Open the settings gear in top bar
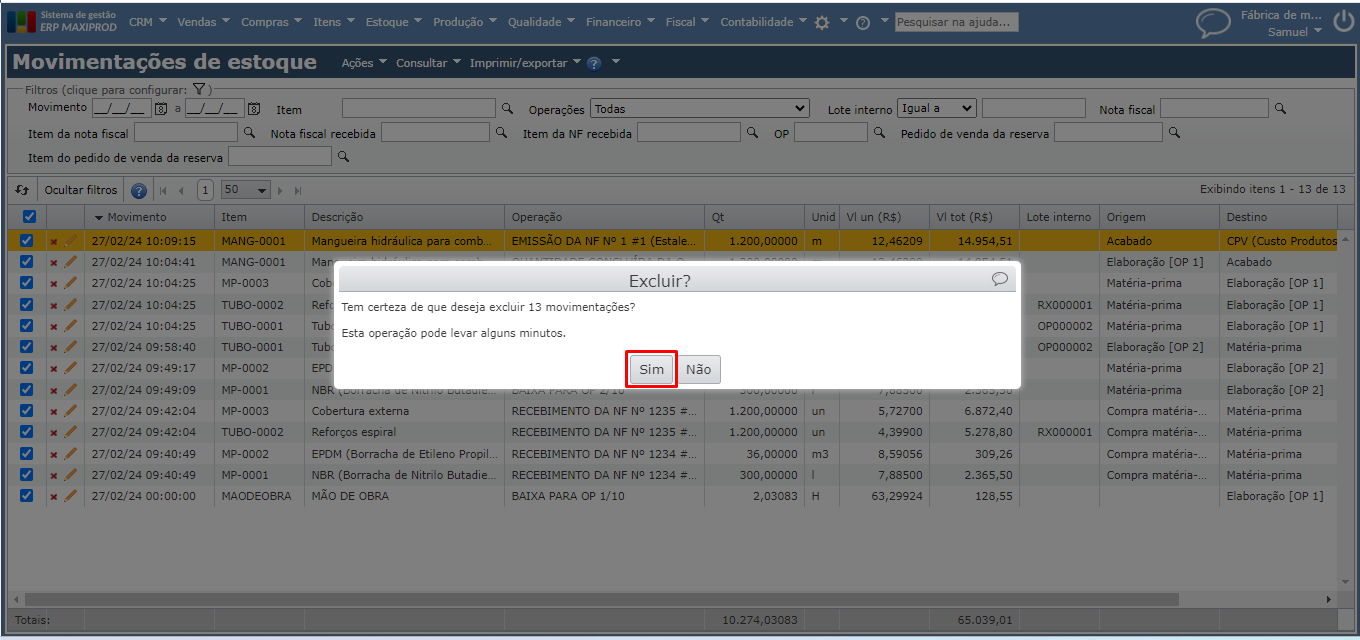Screen dimensions: 1360x640 pos(822,22)
